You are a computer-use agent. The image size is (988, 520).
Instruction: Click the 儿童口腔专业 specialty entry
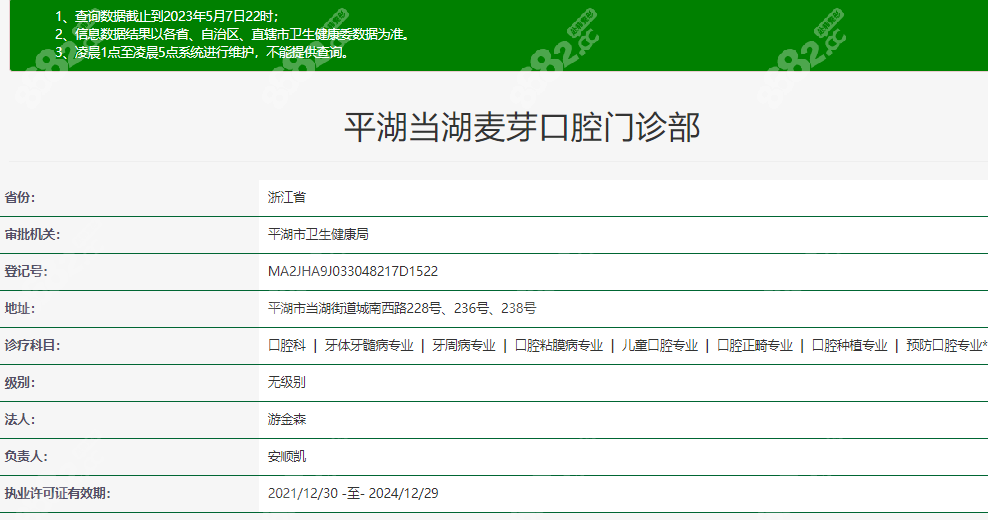tap(660, 345)
